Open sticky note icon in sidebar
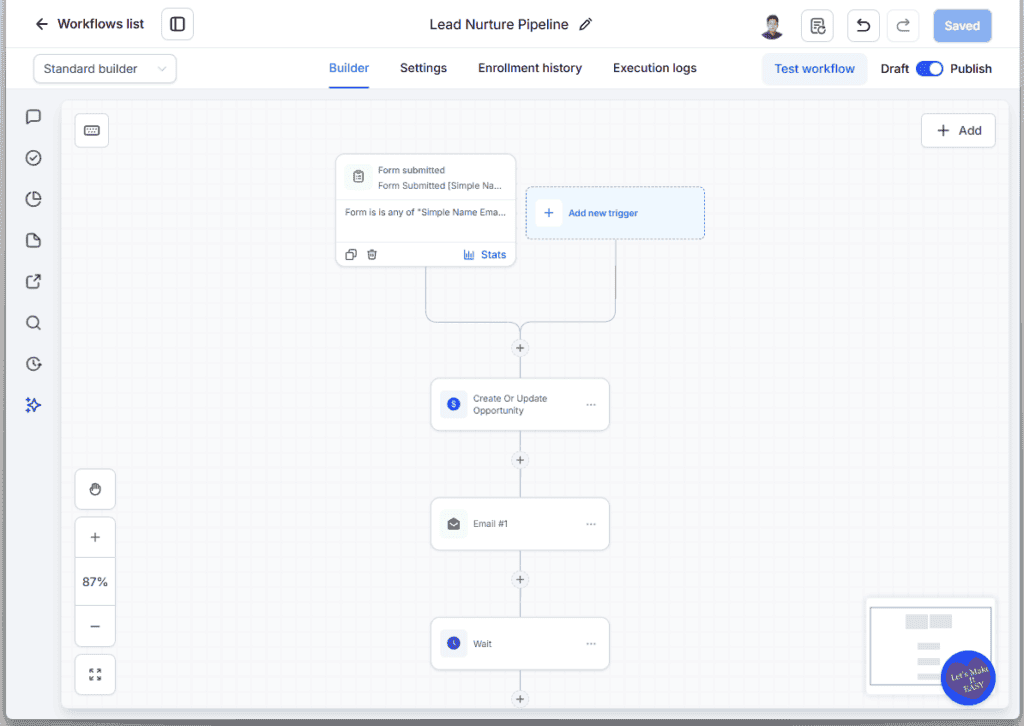Screen dimensions: 1024x726 (x=33, y=240)
